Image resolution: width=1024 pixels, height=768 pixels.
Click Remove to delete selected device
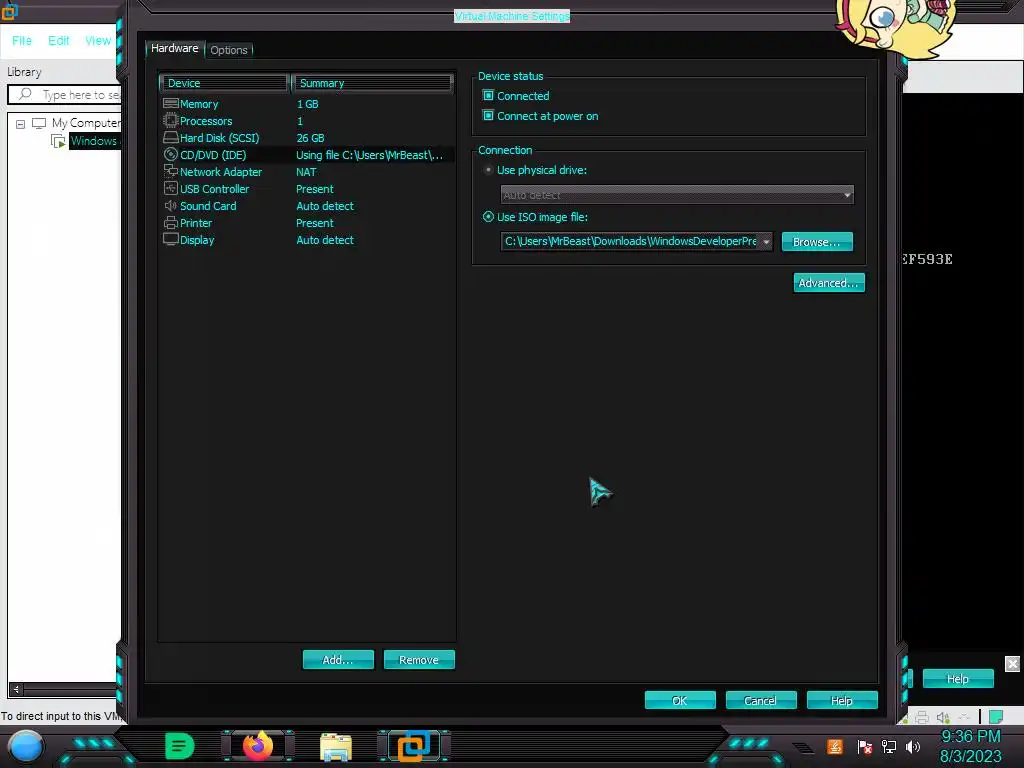point(419,660)
